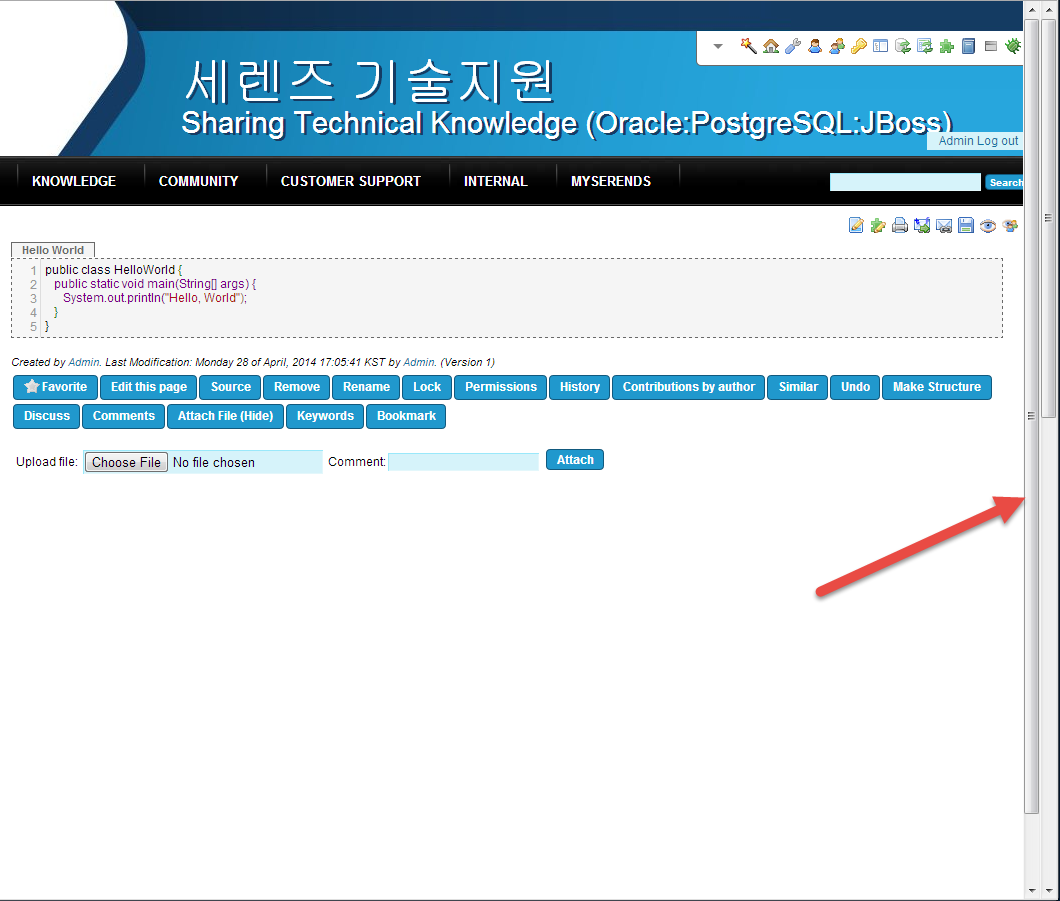1060x901 pixels.
Task: Click the Lock button
Action: [427, 387]
